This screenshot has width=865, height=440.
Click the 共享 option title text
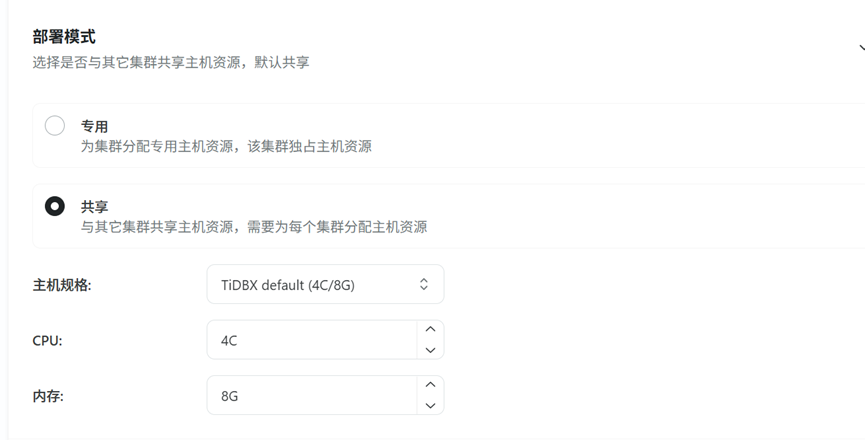(x=94, y=207)
